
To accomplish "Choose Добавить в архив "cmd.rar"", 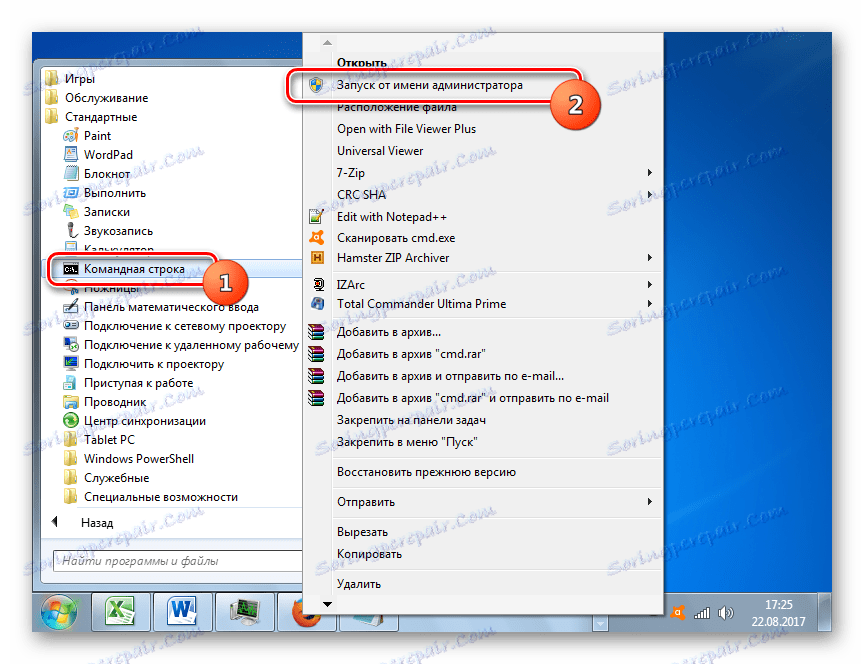I will [411, 354].
